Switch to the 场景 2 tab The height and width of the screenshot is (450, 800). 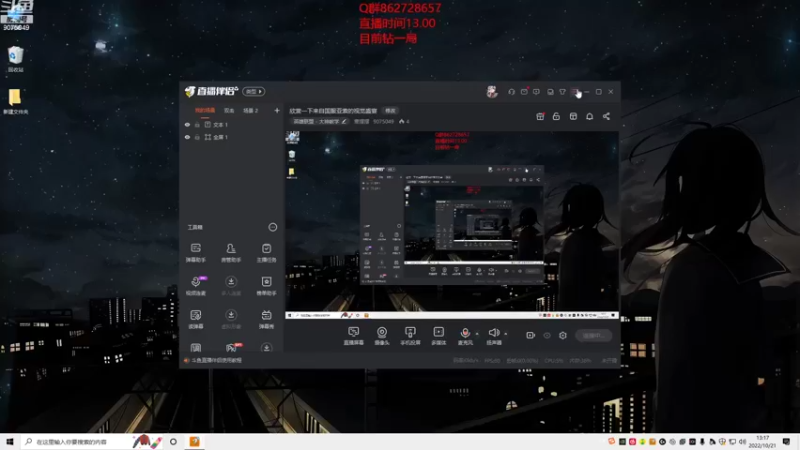coord(251,110)
